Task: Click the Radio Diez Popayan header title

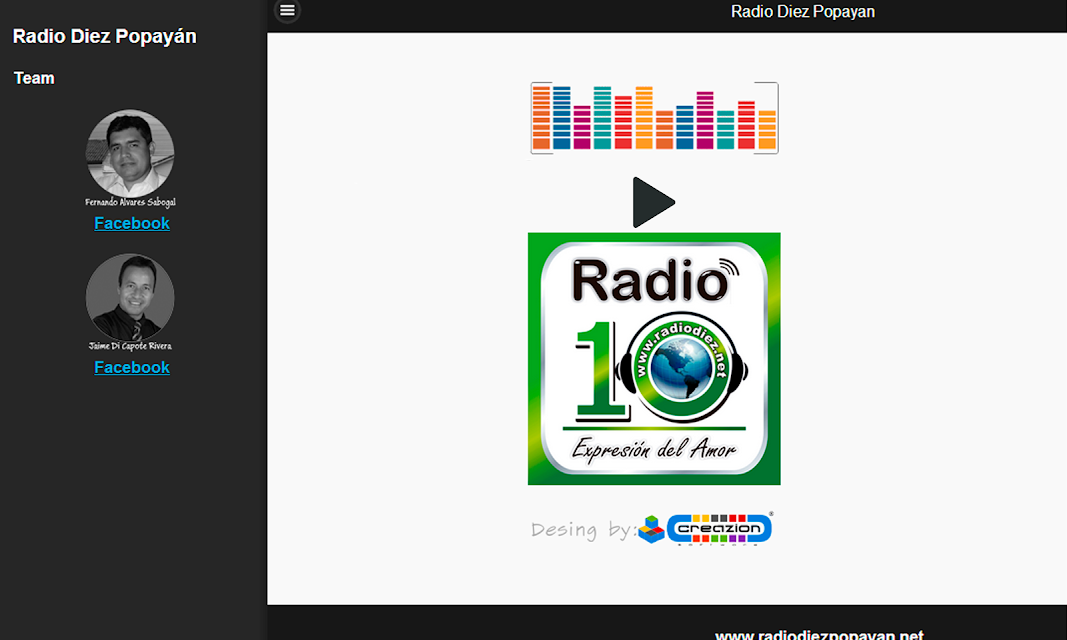Action: click(x=803, y=12)
